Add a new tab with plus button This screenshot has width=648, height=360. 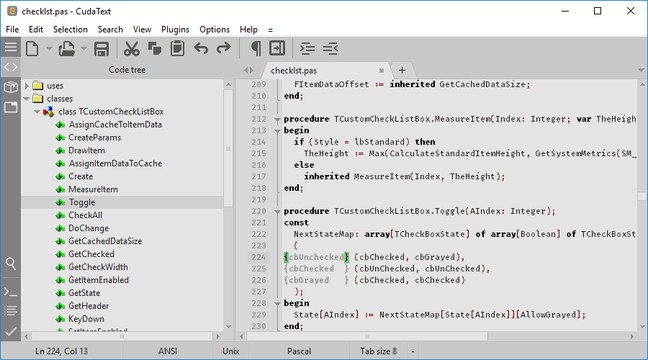pos(402,70)
